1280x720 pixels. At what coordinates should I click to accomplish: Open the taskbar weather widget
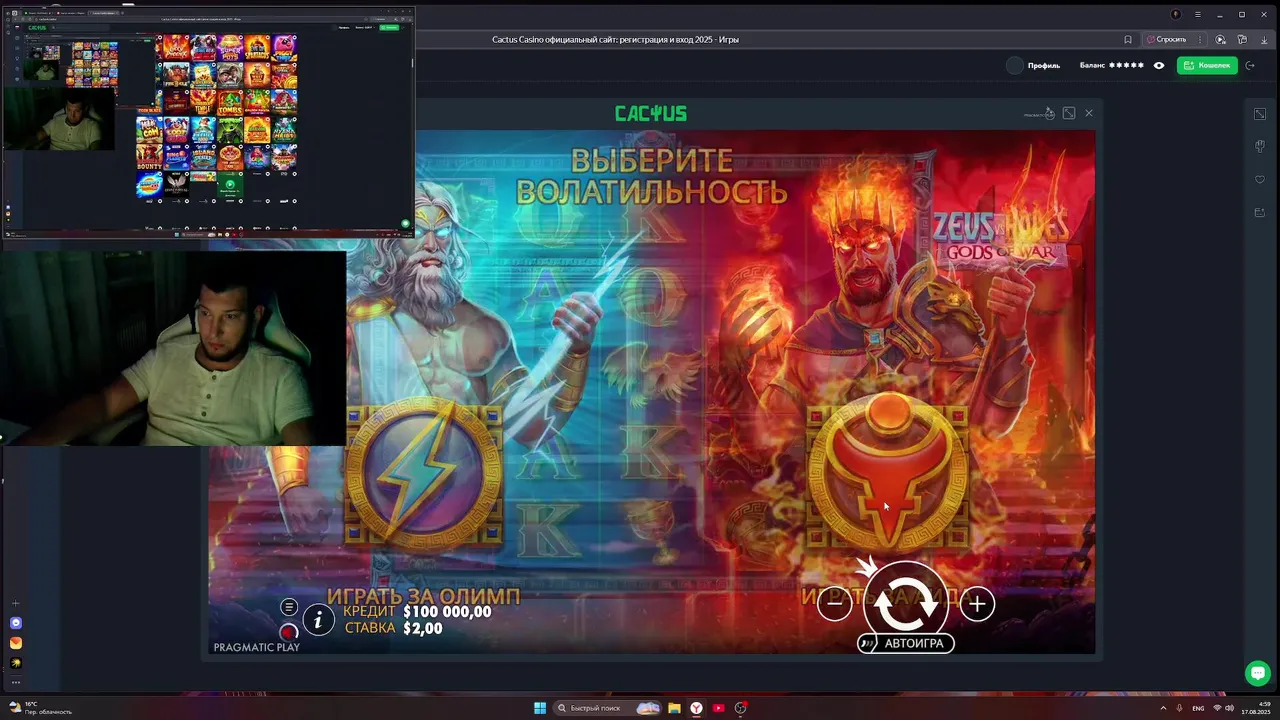(40, 708)
